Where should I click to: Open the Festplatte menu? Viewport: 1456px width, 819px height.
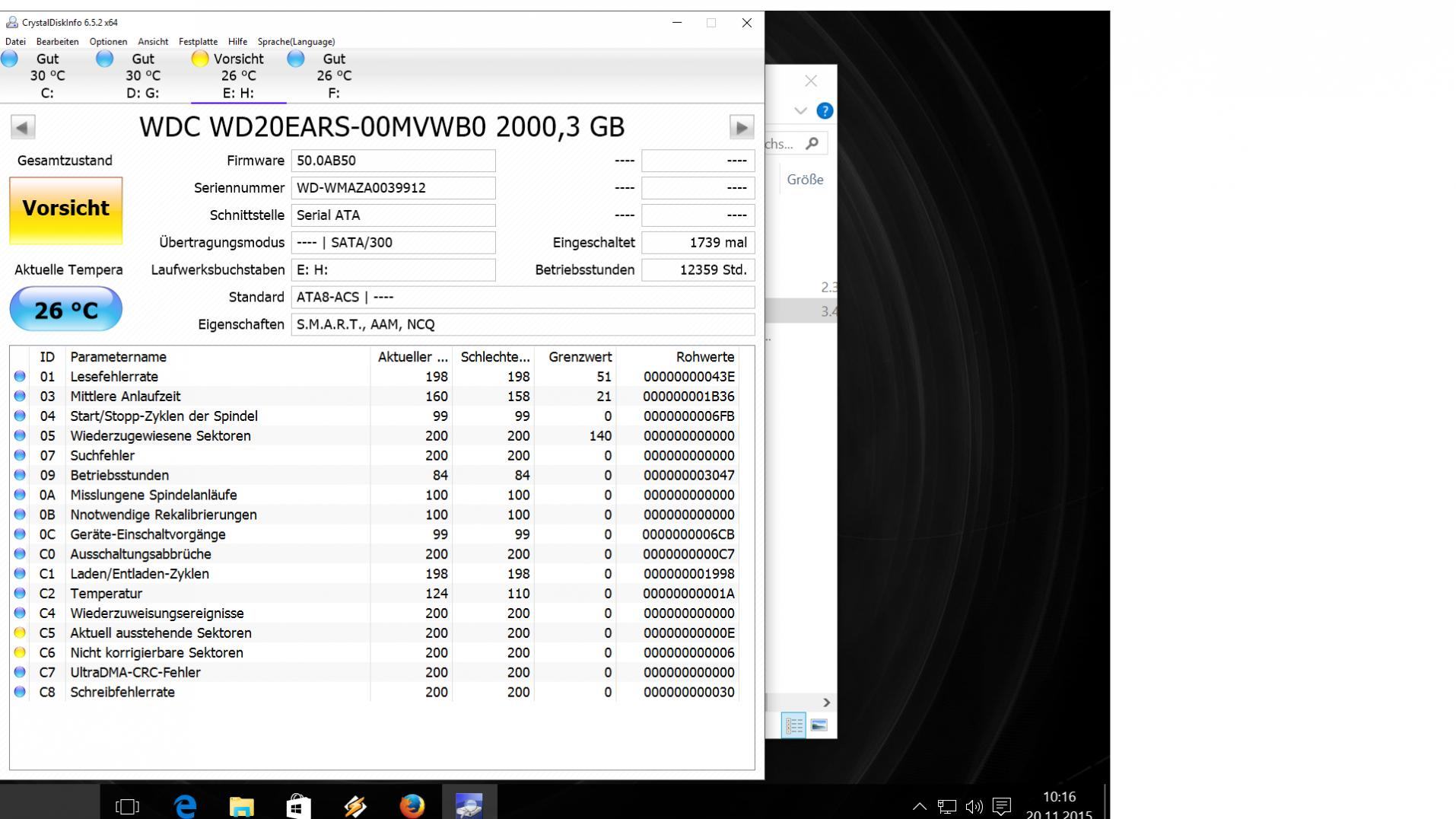coord(198,42)
